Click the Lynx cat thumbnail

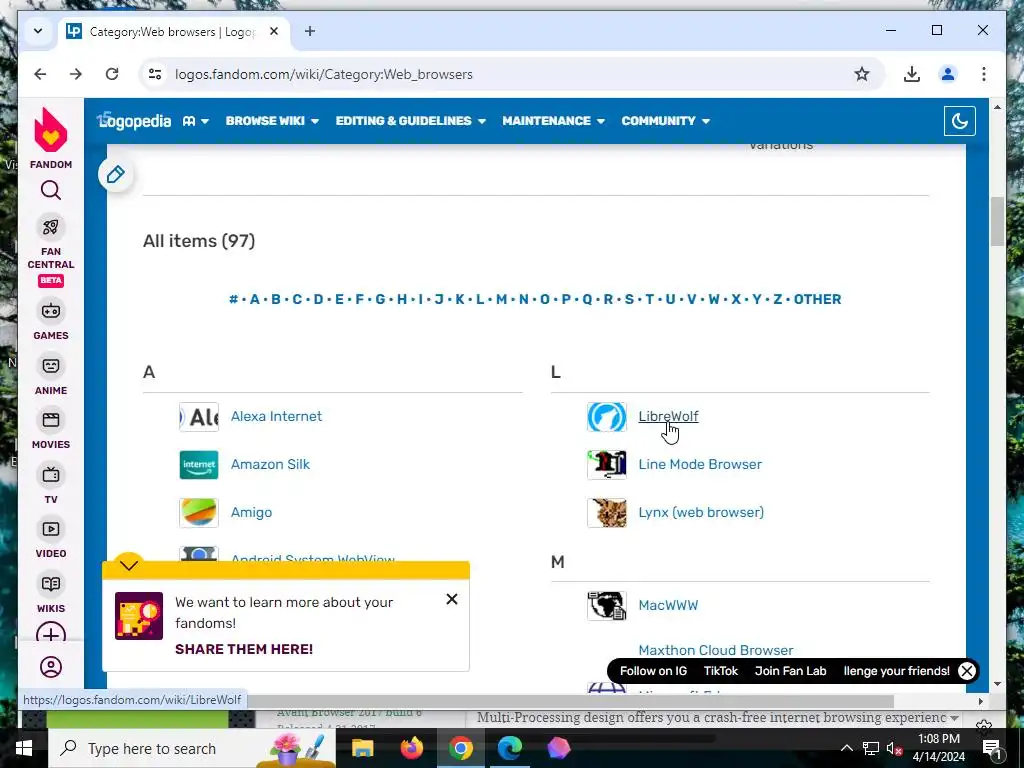[607, 513]
